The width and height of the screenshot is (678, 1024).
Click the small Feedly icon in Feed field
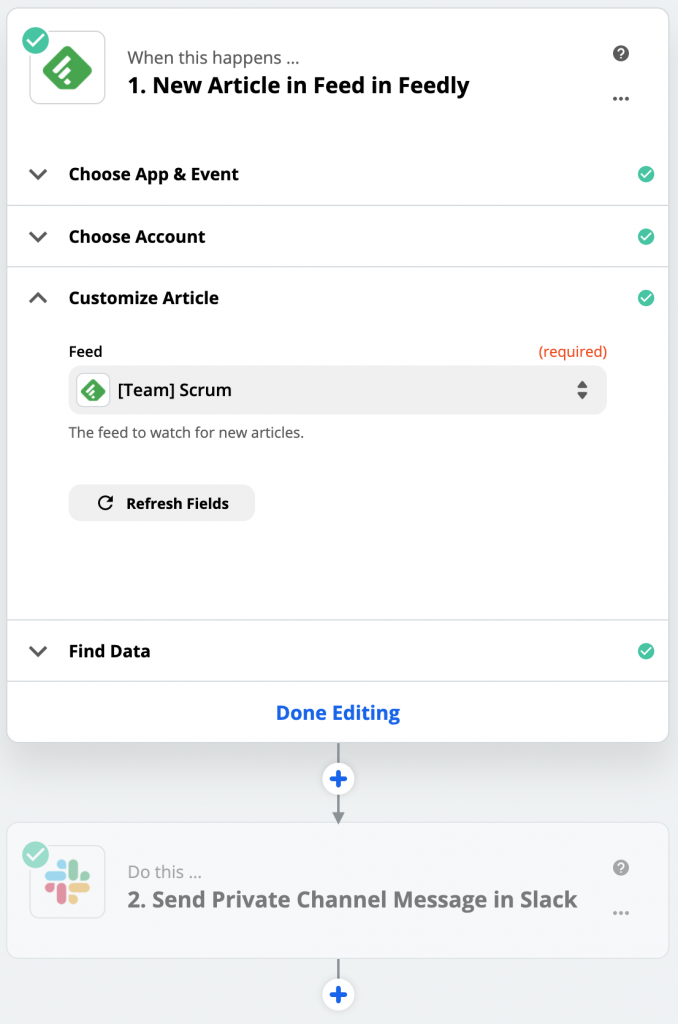pos(93,390)
